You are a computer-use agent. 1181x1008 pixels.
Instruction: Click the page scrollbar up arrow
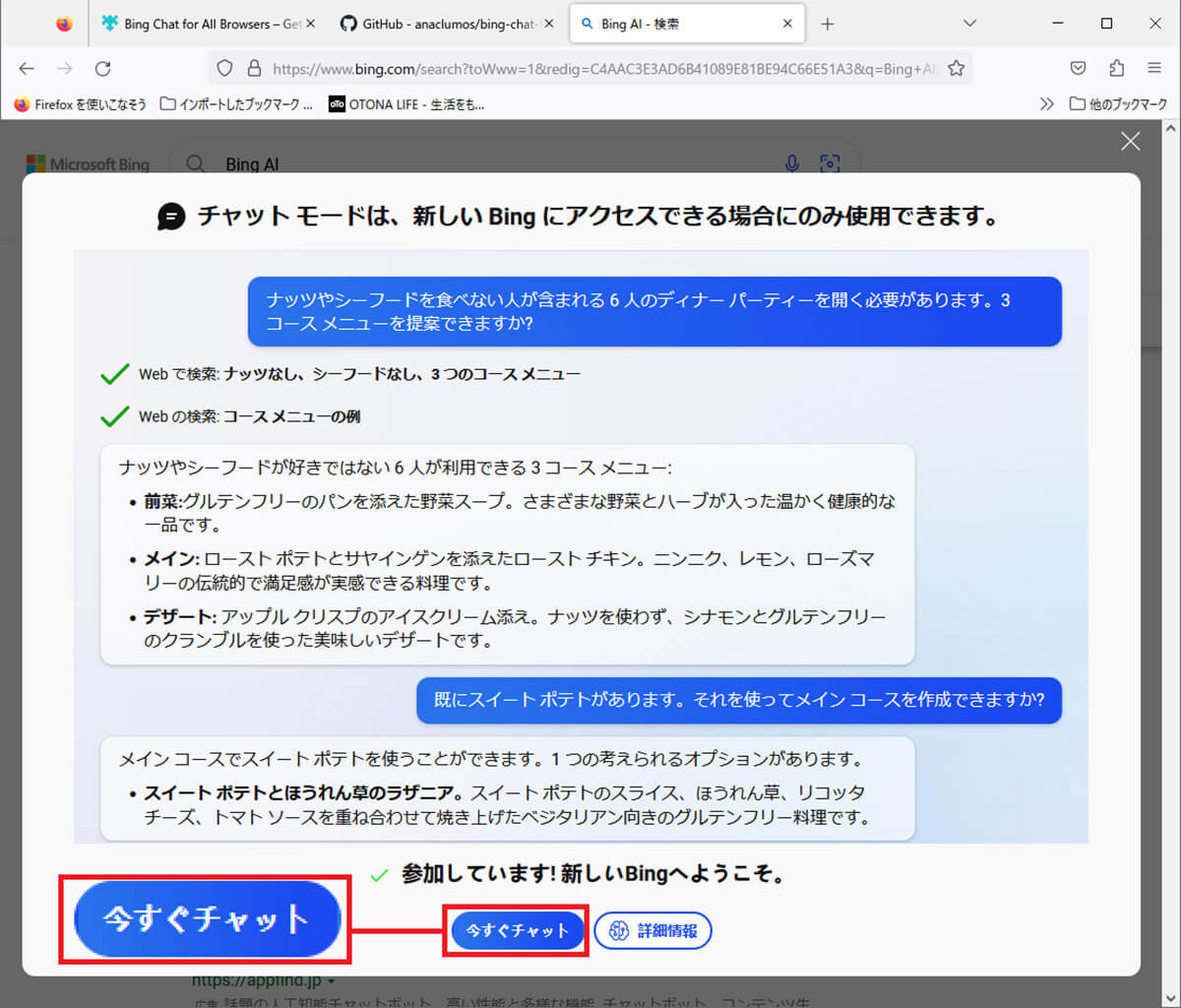point(1171,129)
